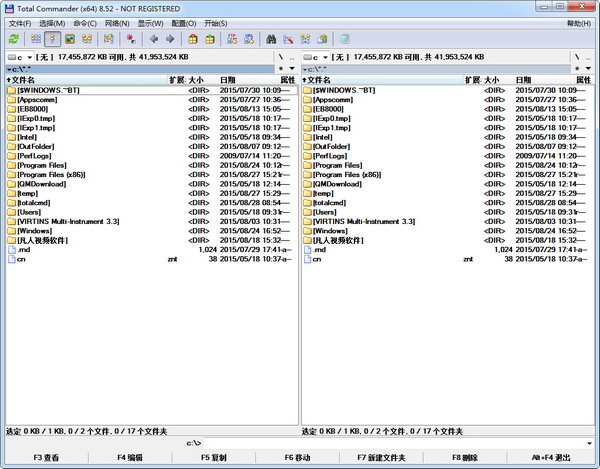Viewport: 600px width, 469px height.
Task: Toggle the full details view icon
Action: 52,39
